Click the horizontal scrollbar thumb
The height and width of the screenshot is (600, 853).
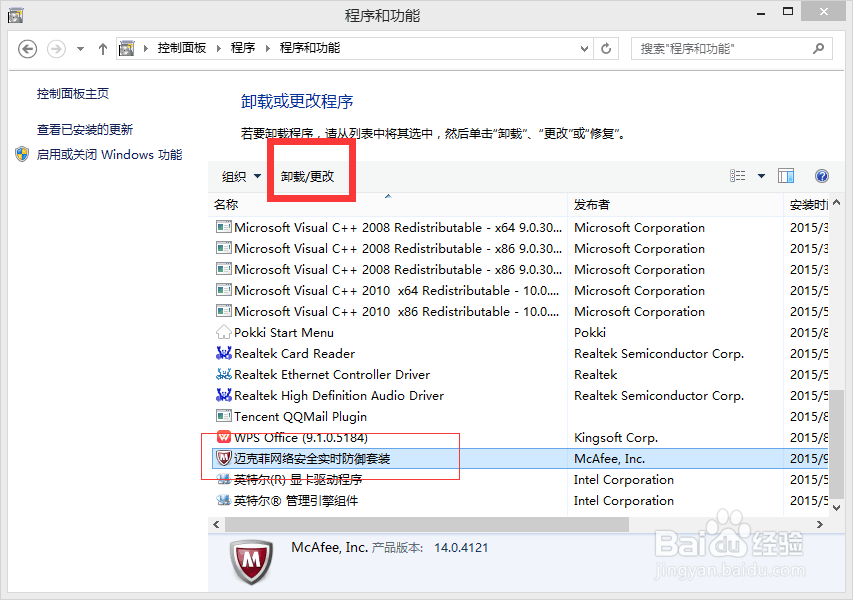click(427, 524)
